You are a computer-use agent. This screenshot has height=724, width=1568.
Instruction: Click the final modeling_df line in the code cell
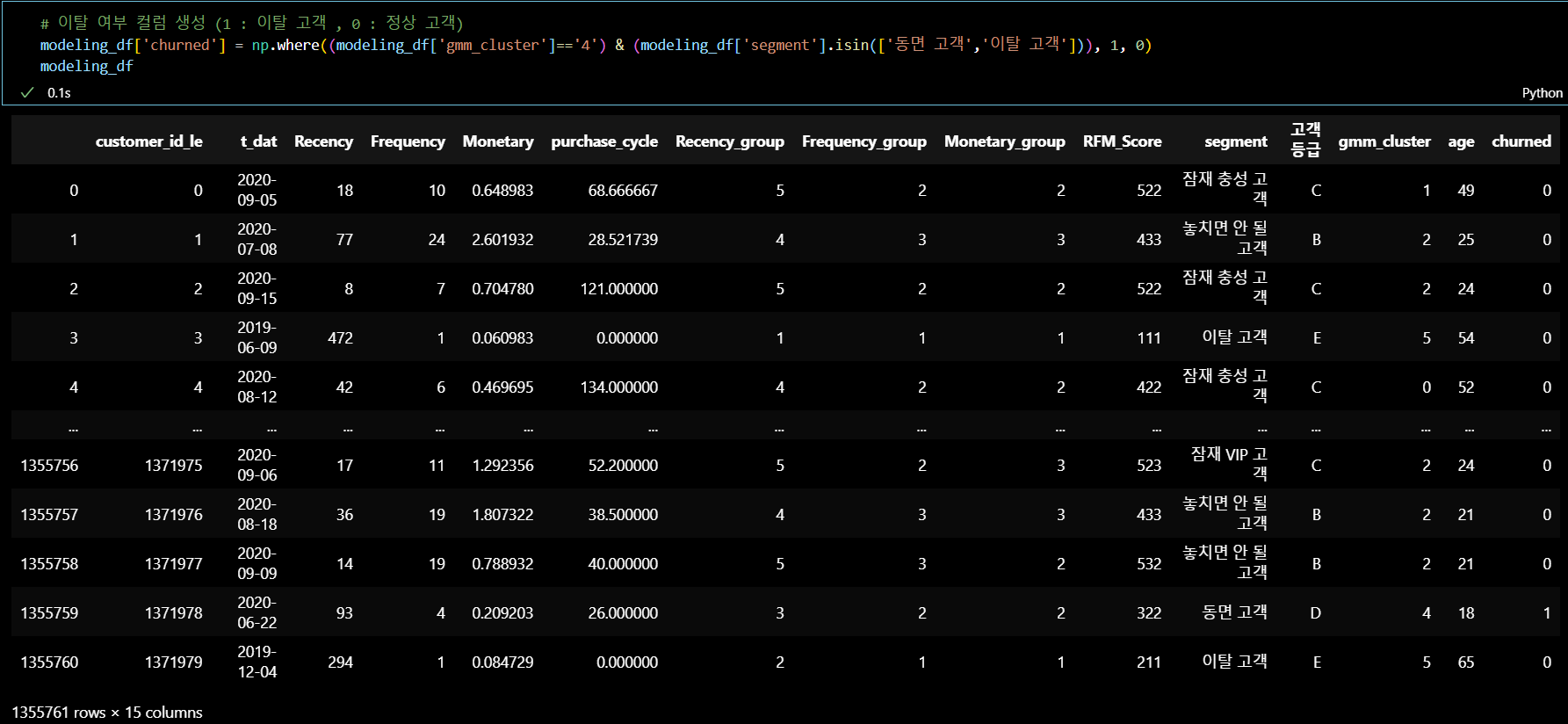pos(86,66)
